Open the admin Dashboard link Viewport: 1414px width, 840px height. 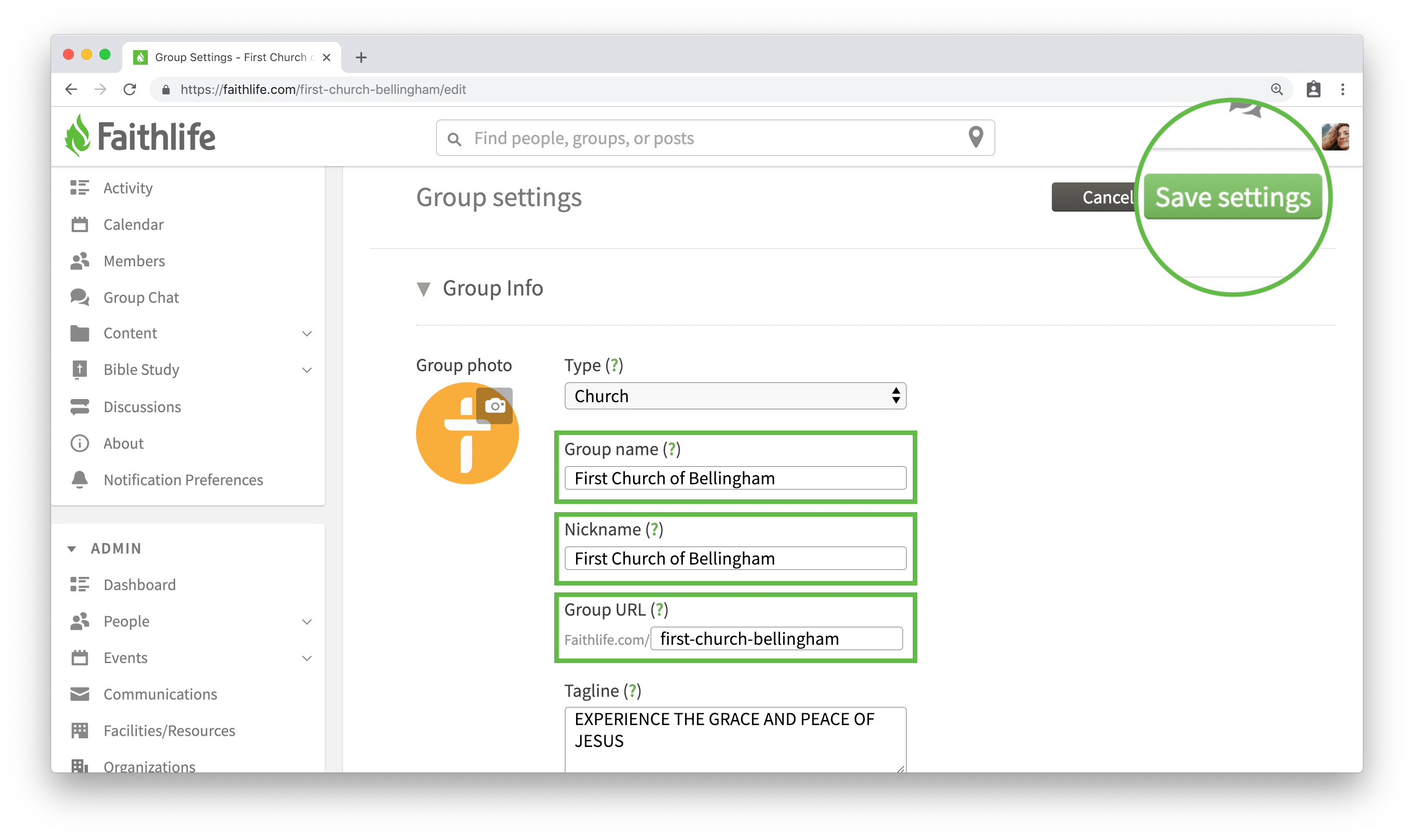point(139,585)
